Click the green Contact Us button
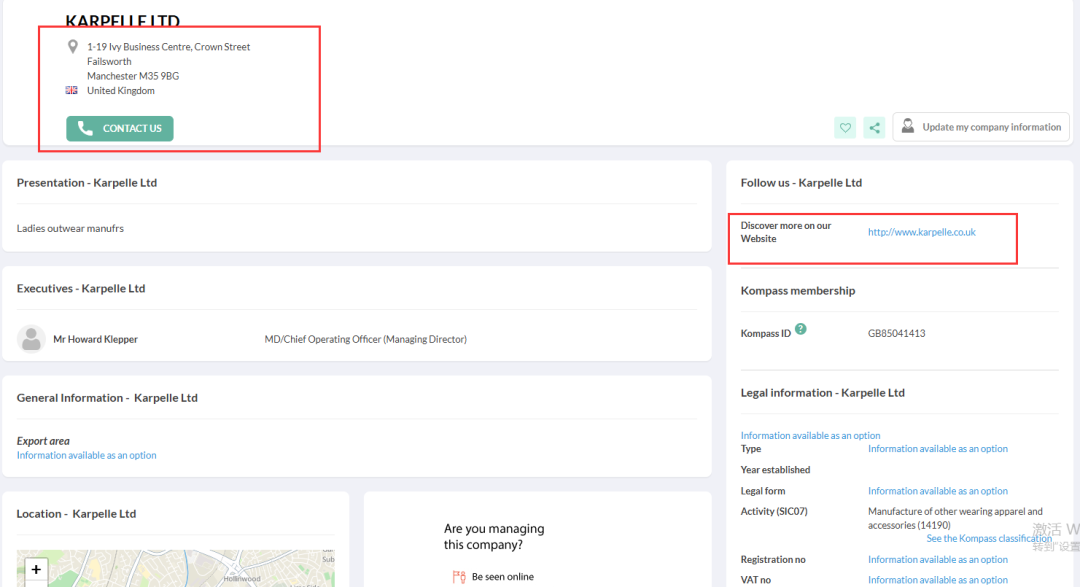 [x=120, y=128]
